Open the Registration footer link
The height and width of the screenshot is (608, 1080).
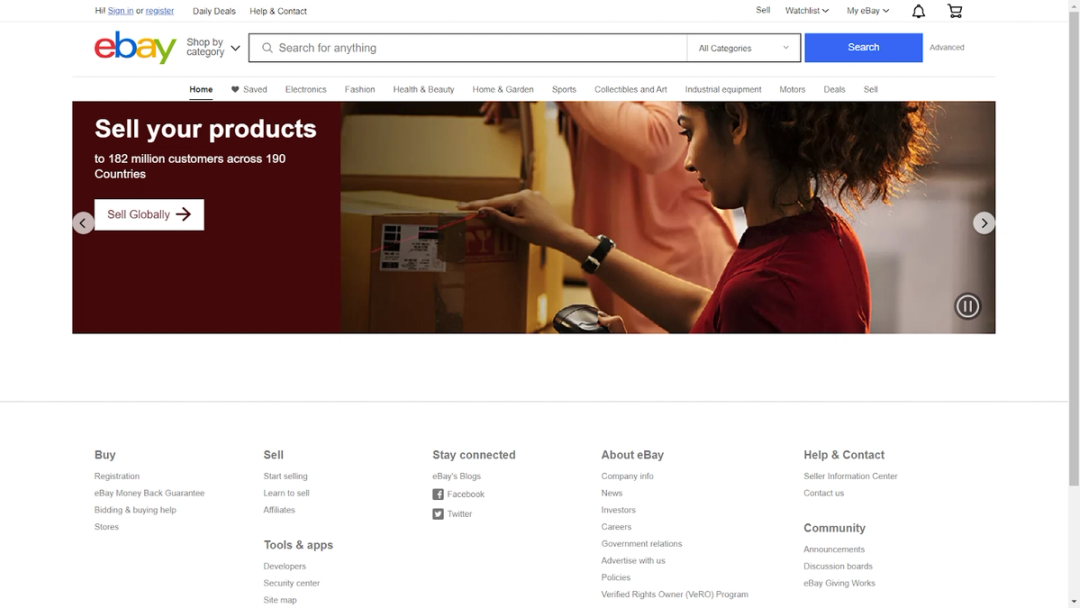click(x=117, y=476)
